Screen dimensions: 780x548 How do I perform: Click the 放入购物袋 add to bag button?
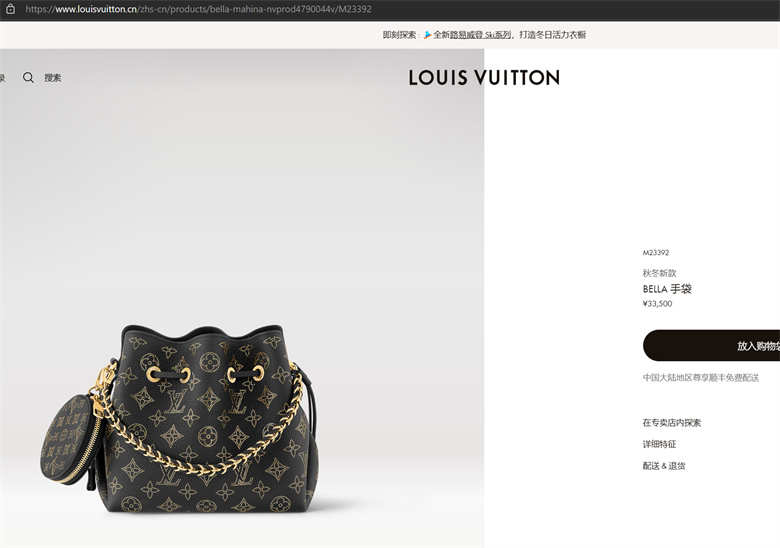tap(711, 345)
